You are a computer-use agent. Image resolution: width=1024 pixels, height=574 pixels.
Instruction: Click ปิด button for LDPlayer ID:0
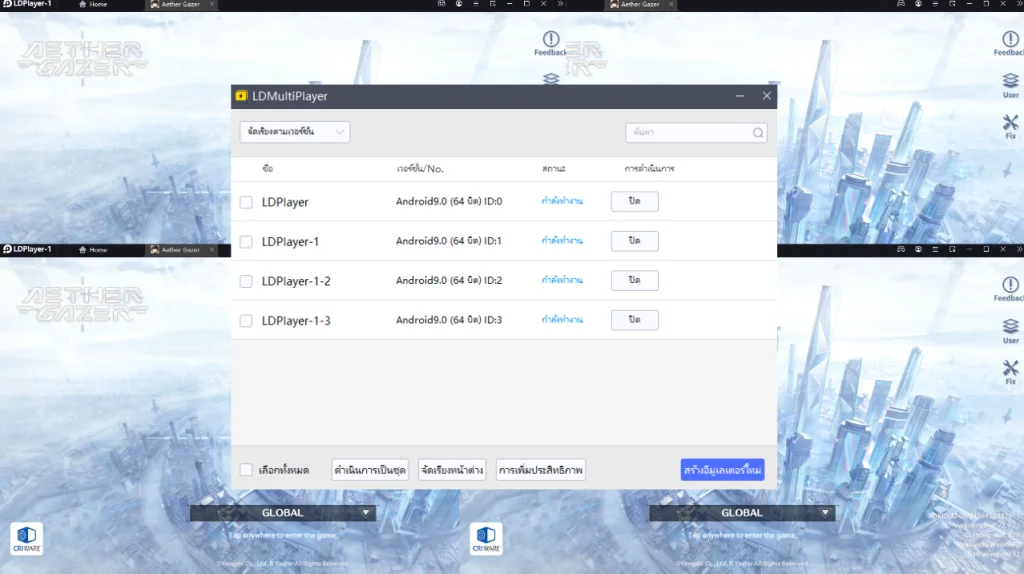pos(634,201)
